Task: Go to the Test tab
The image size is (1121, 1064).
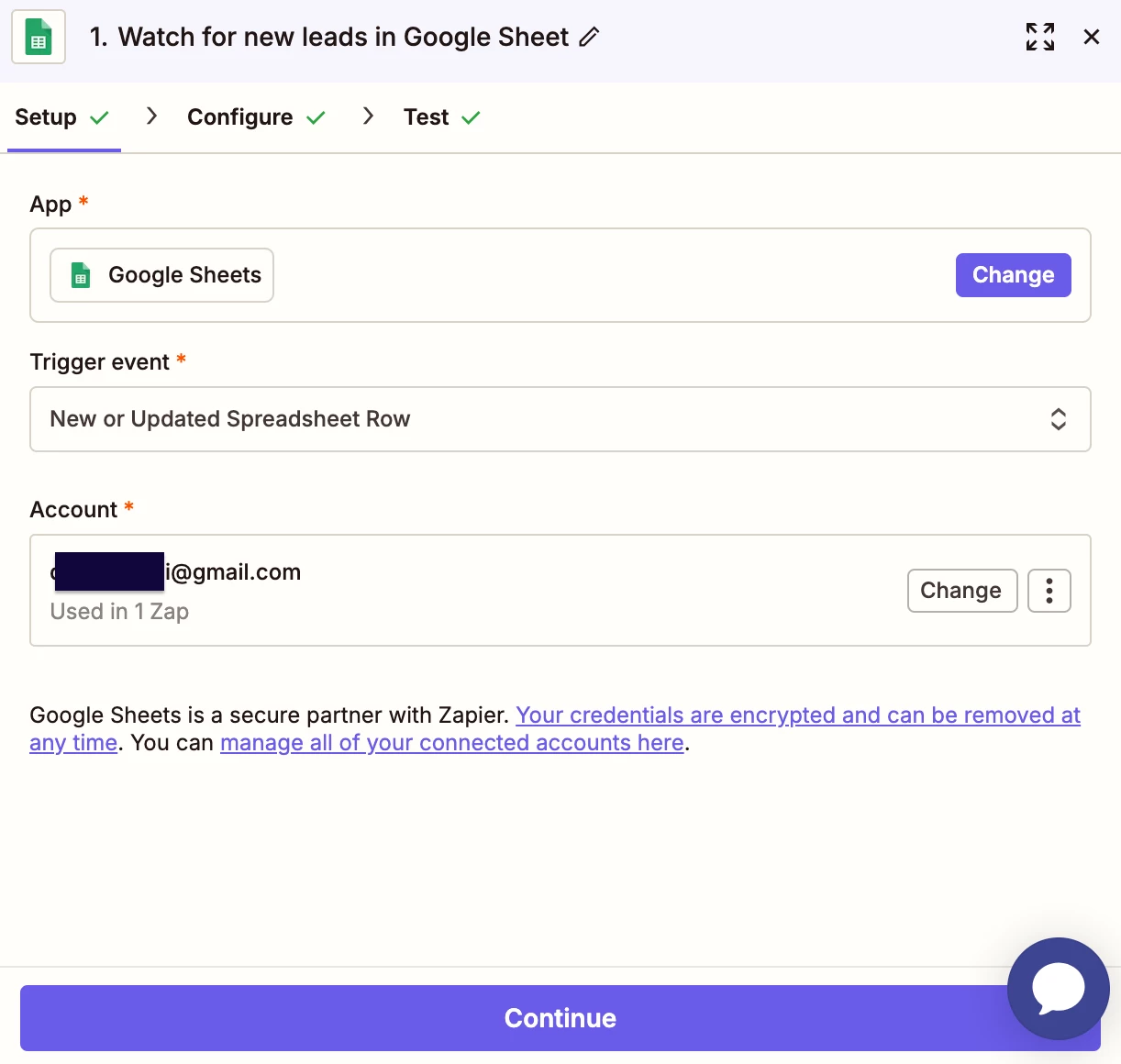Action: (442, 117)
